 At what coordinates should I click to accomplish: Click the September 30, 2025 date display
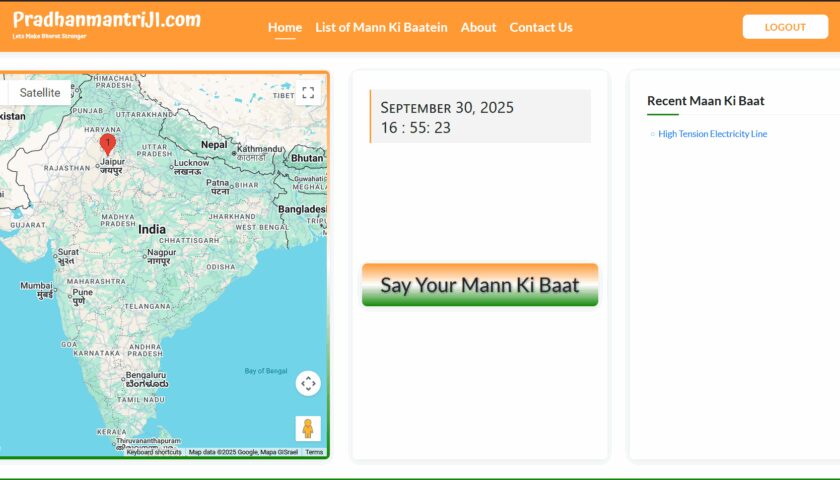click(x=447, y=107)
